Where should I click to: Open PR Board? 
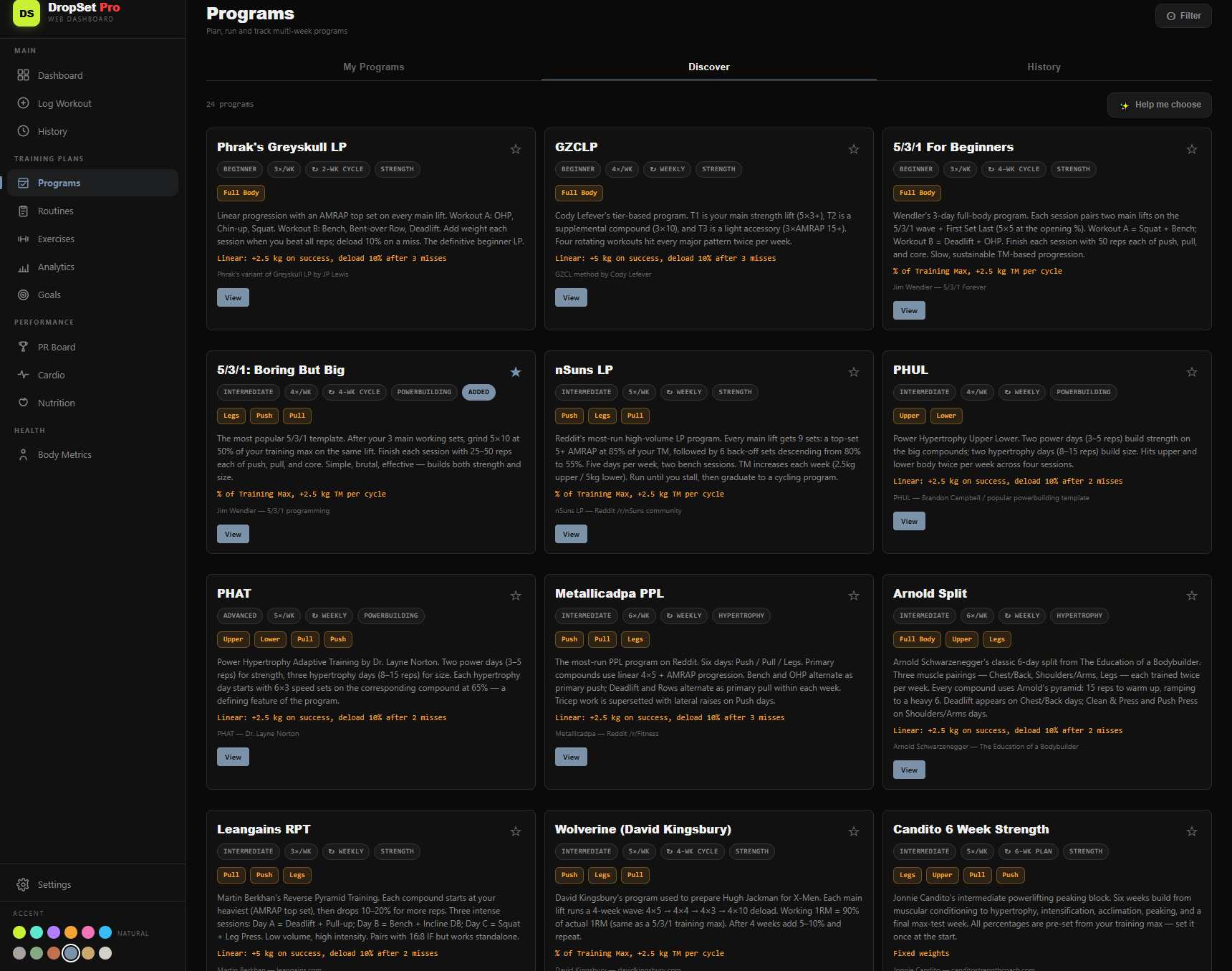92,347
